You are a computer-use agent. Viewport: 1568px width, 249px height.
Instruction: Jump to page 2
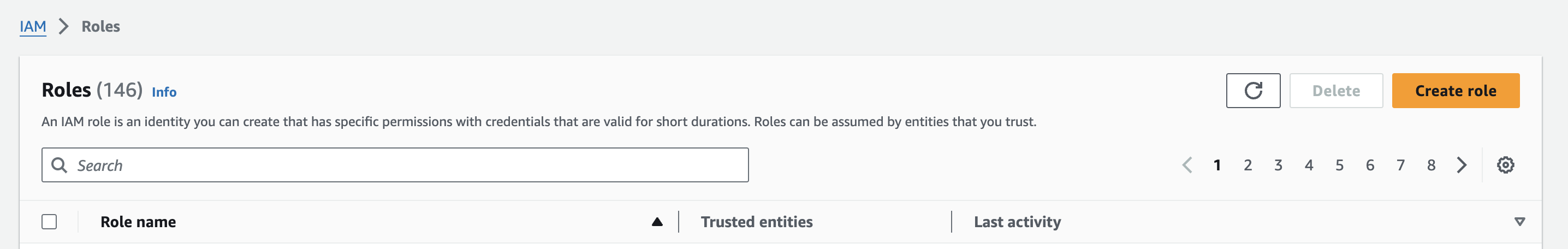(1247, 165)
